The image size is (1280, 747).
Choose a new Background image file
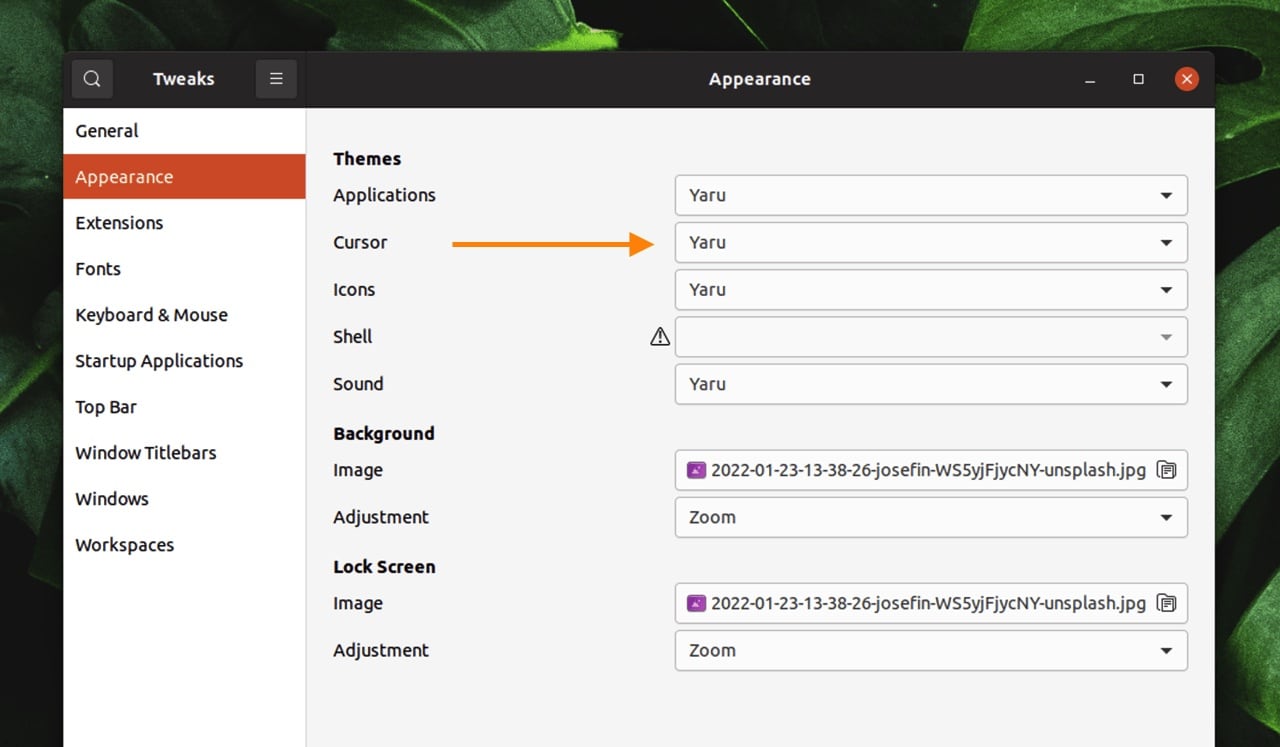tap(931, 470)
